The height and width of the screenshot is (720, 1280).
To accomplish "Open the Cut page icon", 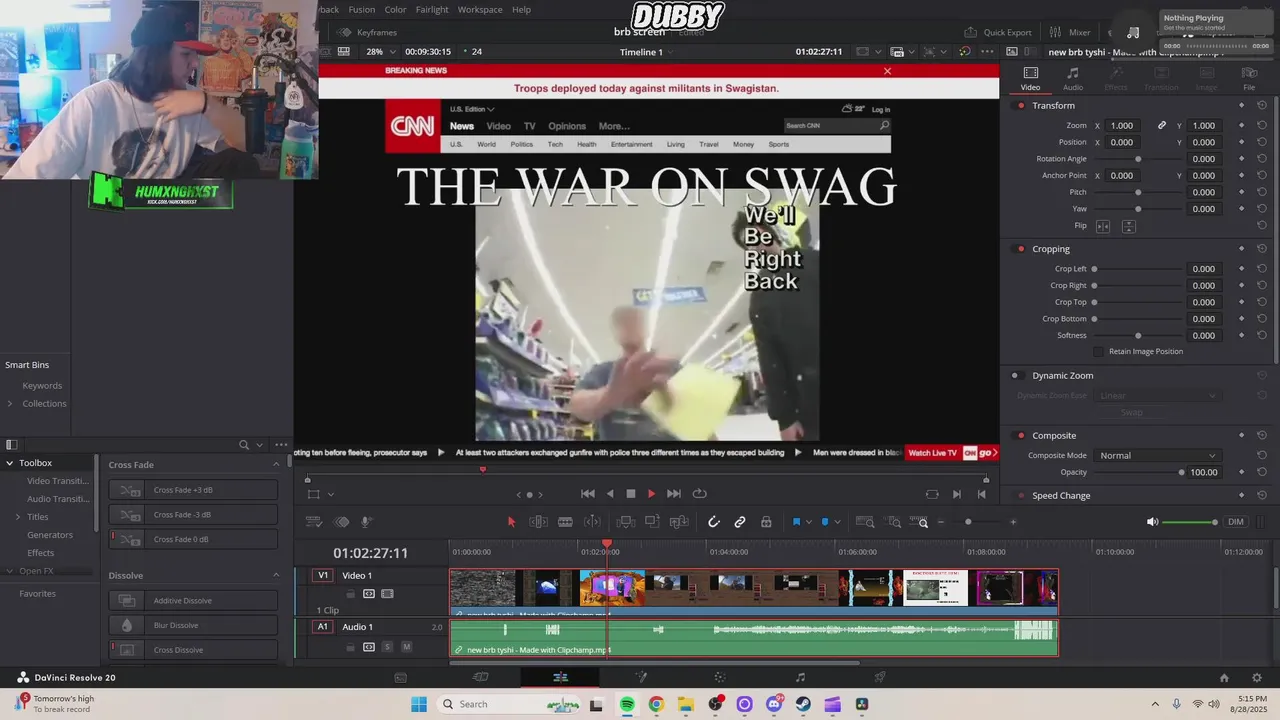I will [481, 678].
